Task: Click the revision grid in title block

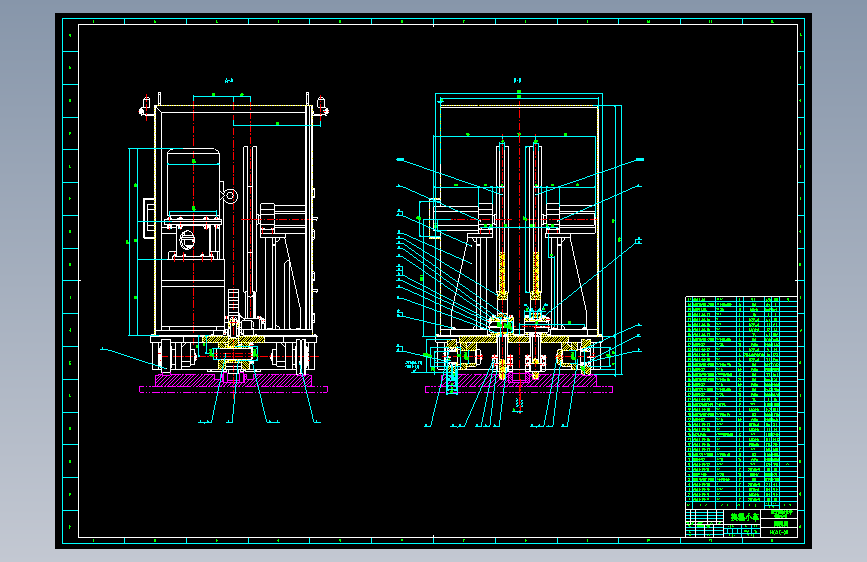Action: [x=704, y=523]
